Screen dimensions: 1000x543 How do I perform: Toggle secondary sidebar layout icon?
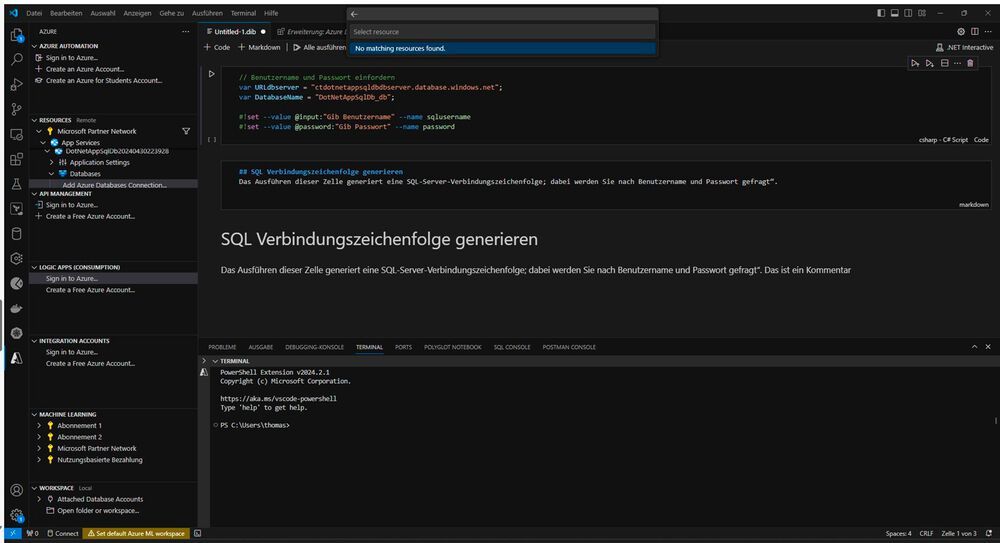(x=908, y=13)
